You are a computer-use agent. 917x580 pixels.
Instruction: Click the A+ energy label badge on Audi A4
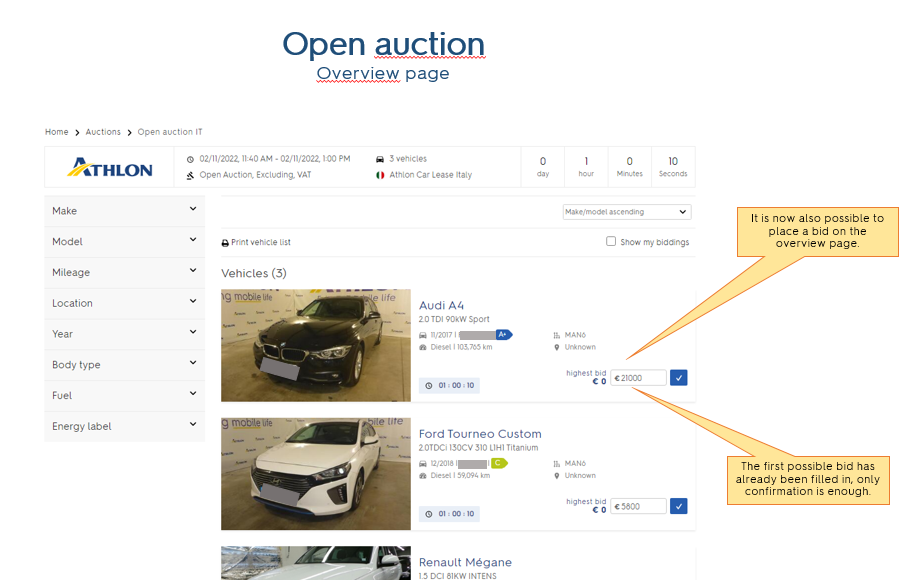(504, 335)
